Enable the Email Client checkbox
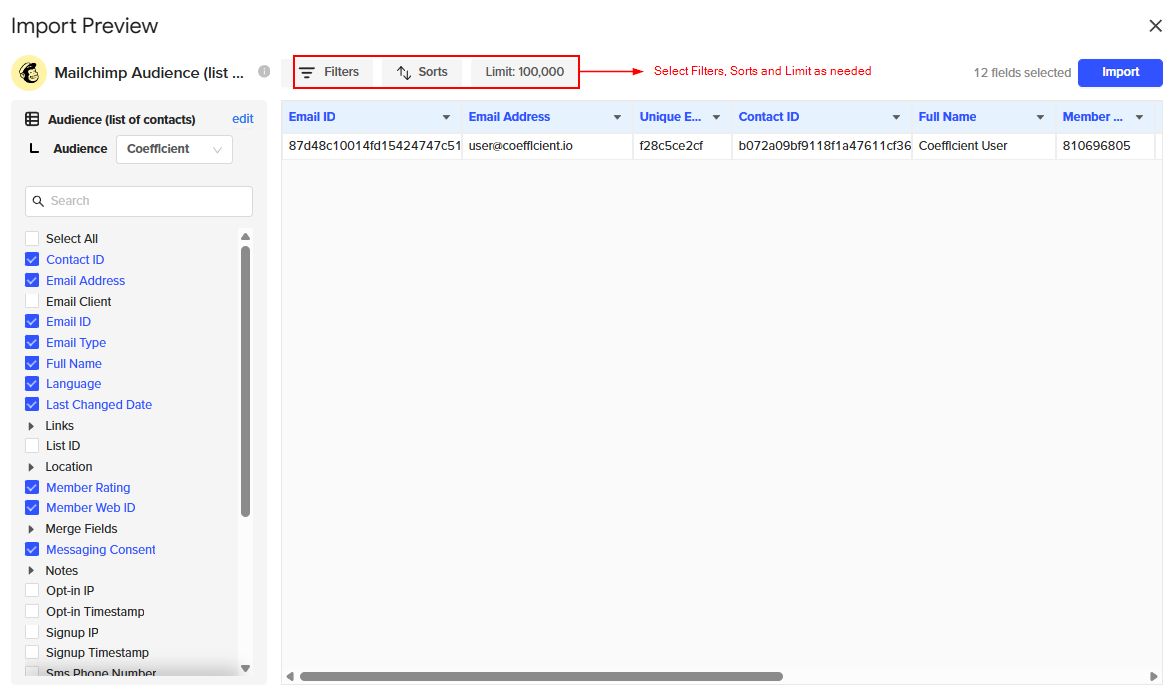Screen dimensions: 1176x694 pos(32,301)
